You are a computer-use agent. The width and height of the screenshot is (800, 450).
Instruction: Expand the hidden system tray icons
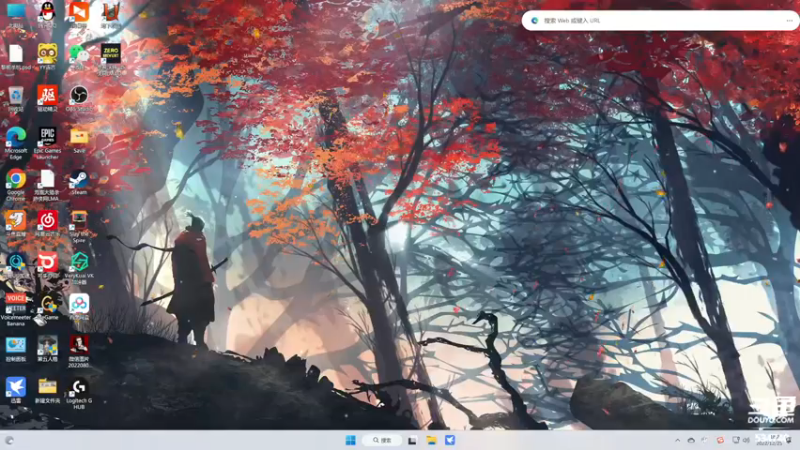pos(677,440)
